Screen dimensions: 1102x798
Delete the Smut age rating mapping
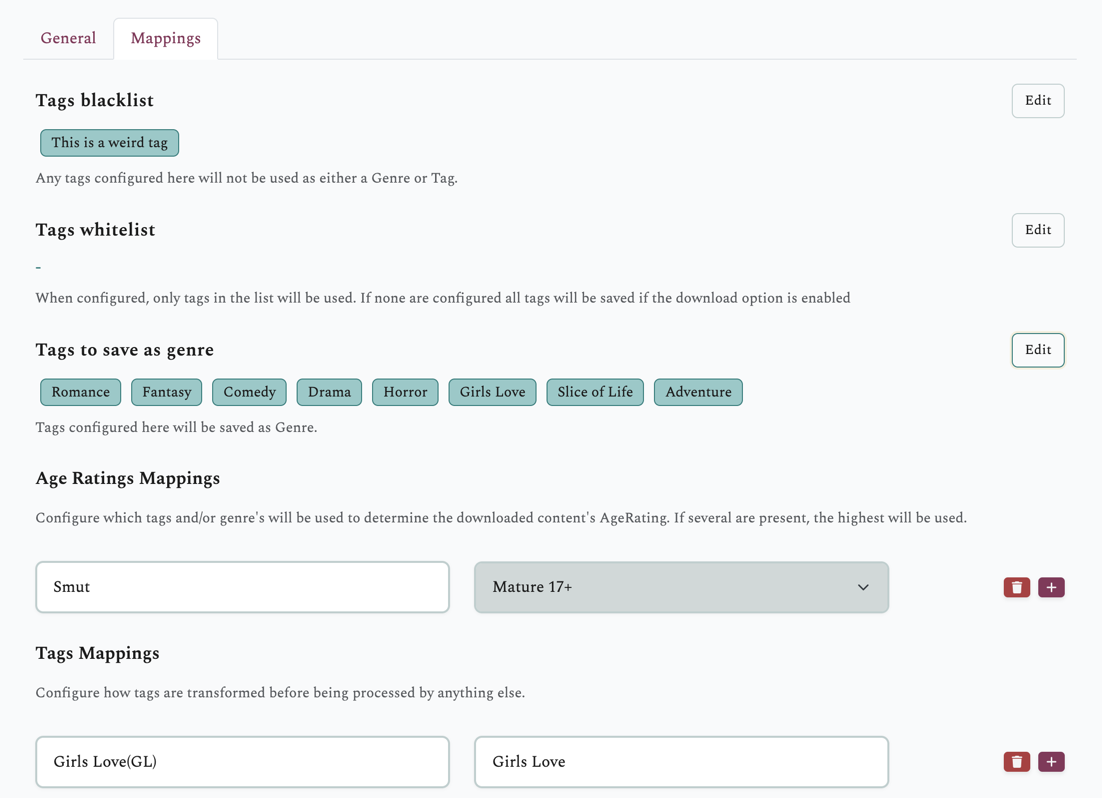click(1016, 587)
